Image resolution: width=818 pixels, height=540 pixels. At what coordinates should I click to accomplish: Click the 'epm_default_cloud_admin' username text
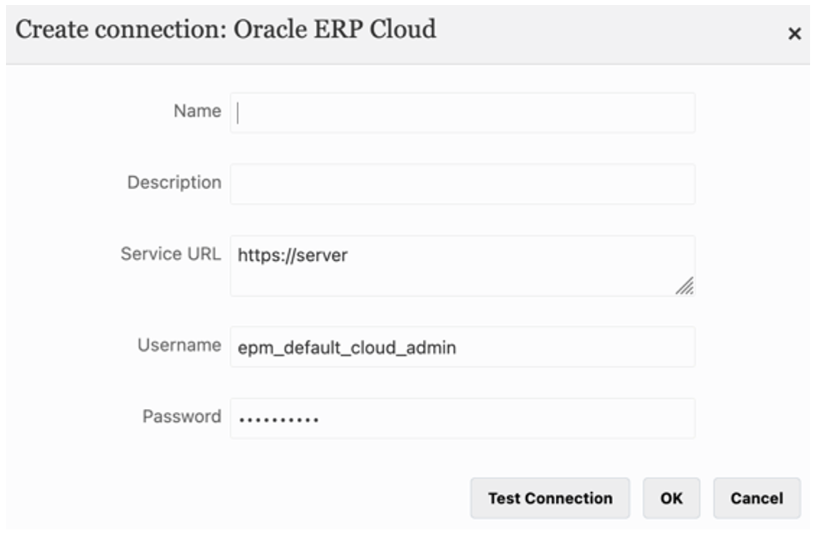pos(347,348)
